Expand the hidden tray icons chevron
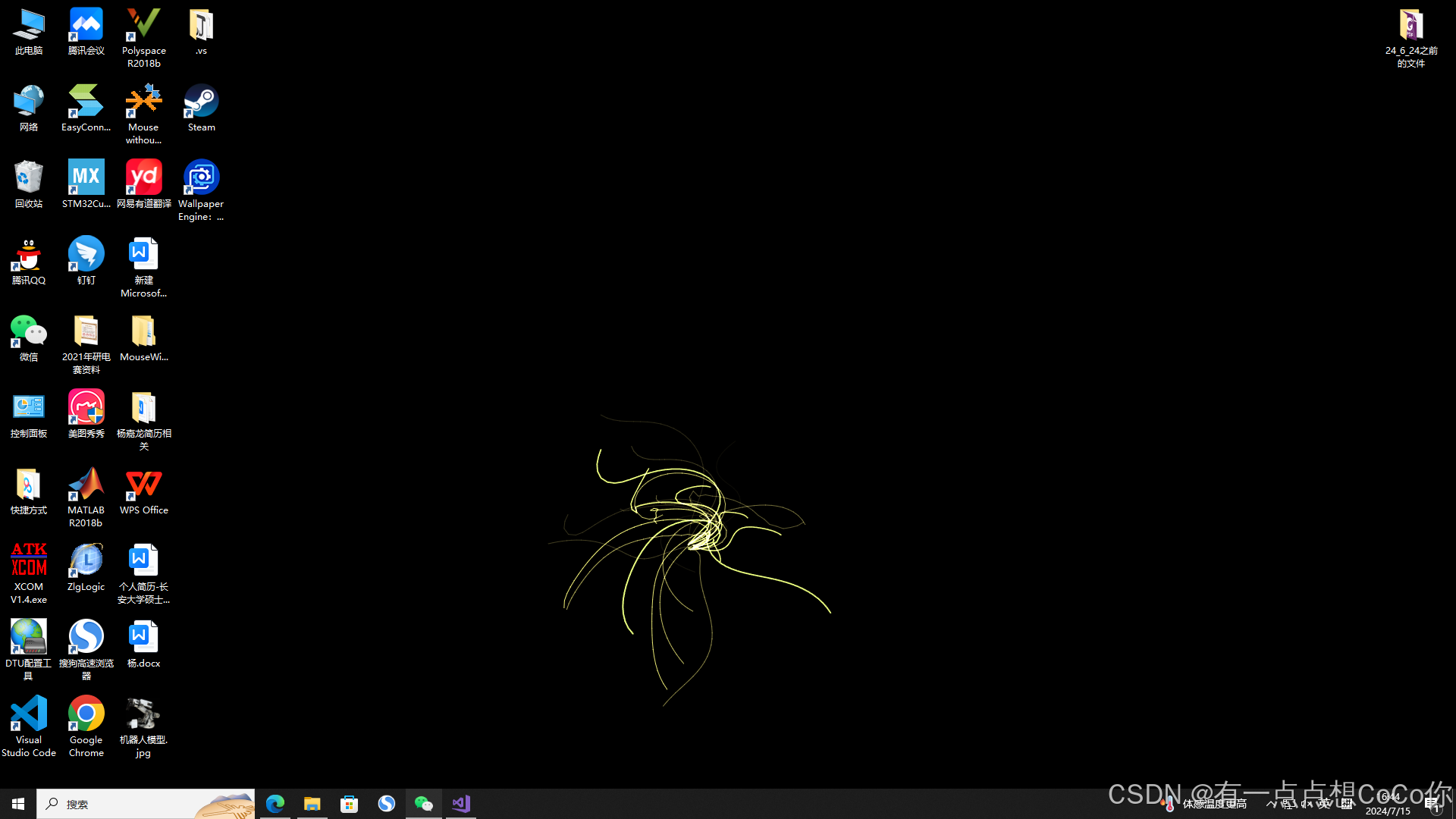 (x=1271, y=804)
